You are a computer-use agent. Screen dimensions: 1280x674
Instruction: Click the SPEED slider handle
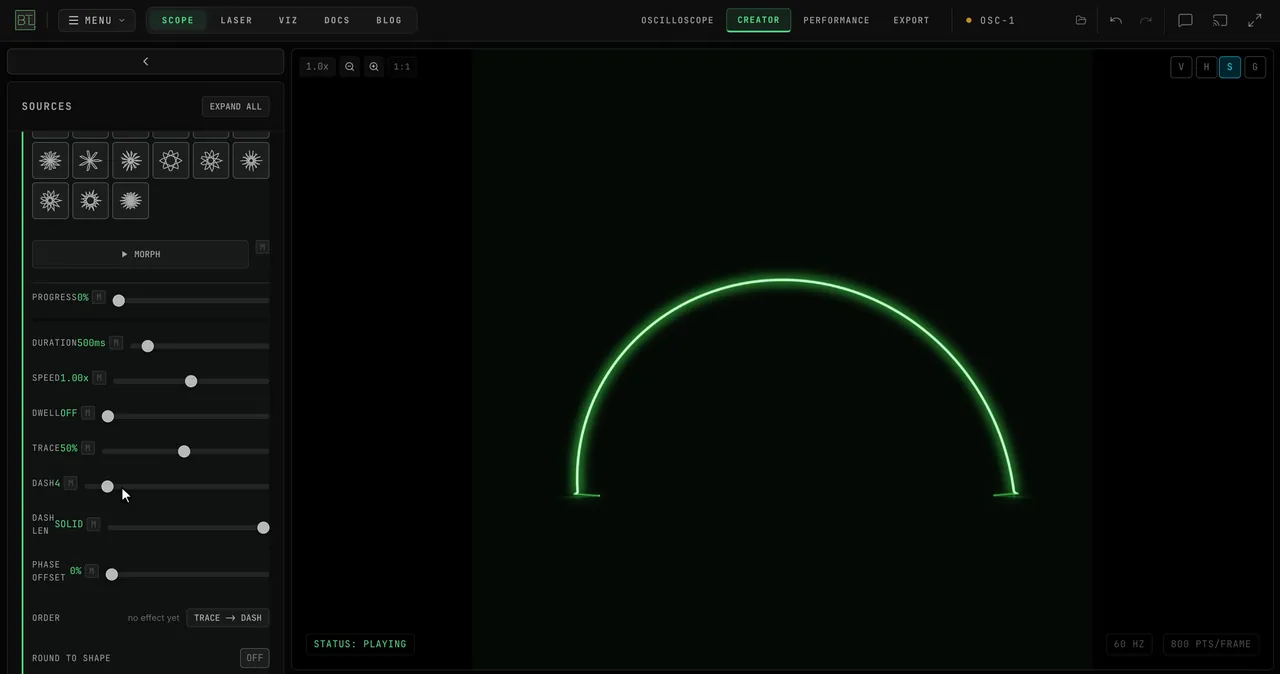(x=191, y=381)
